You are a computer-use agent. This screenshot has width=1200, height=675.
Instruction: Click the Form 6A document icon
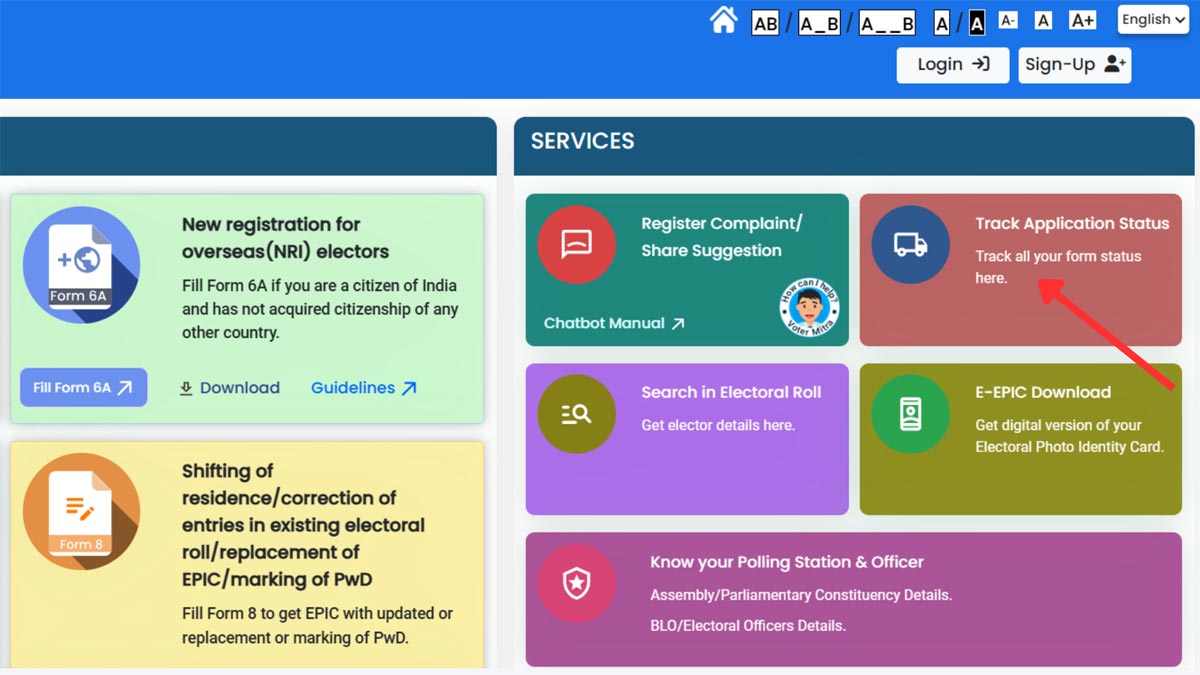(80, 265)
